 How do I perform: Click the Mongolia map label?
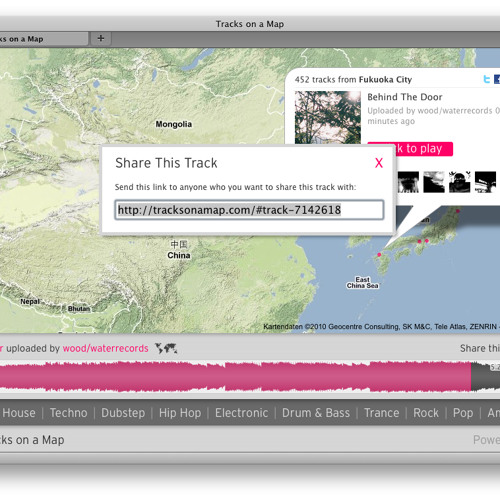(174, 124)
